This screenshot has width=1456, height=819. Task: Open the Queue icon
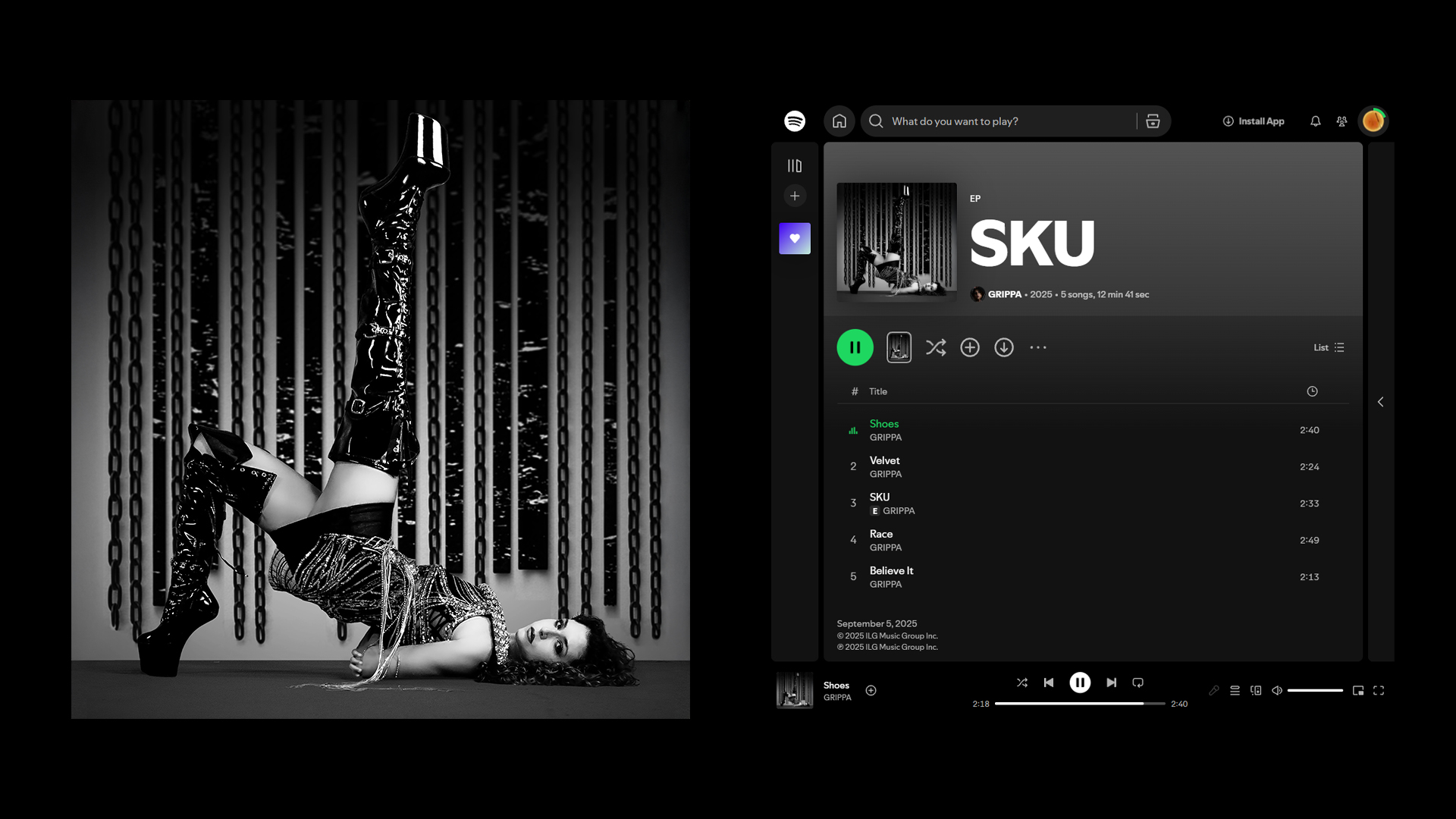point(1235,690)
